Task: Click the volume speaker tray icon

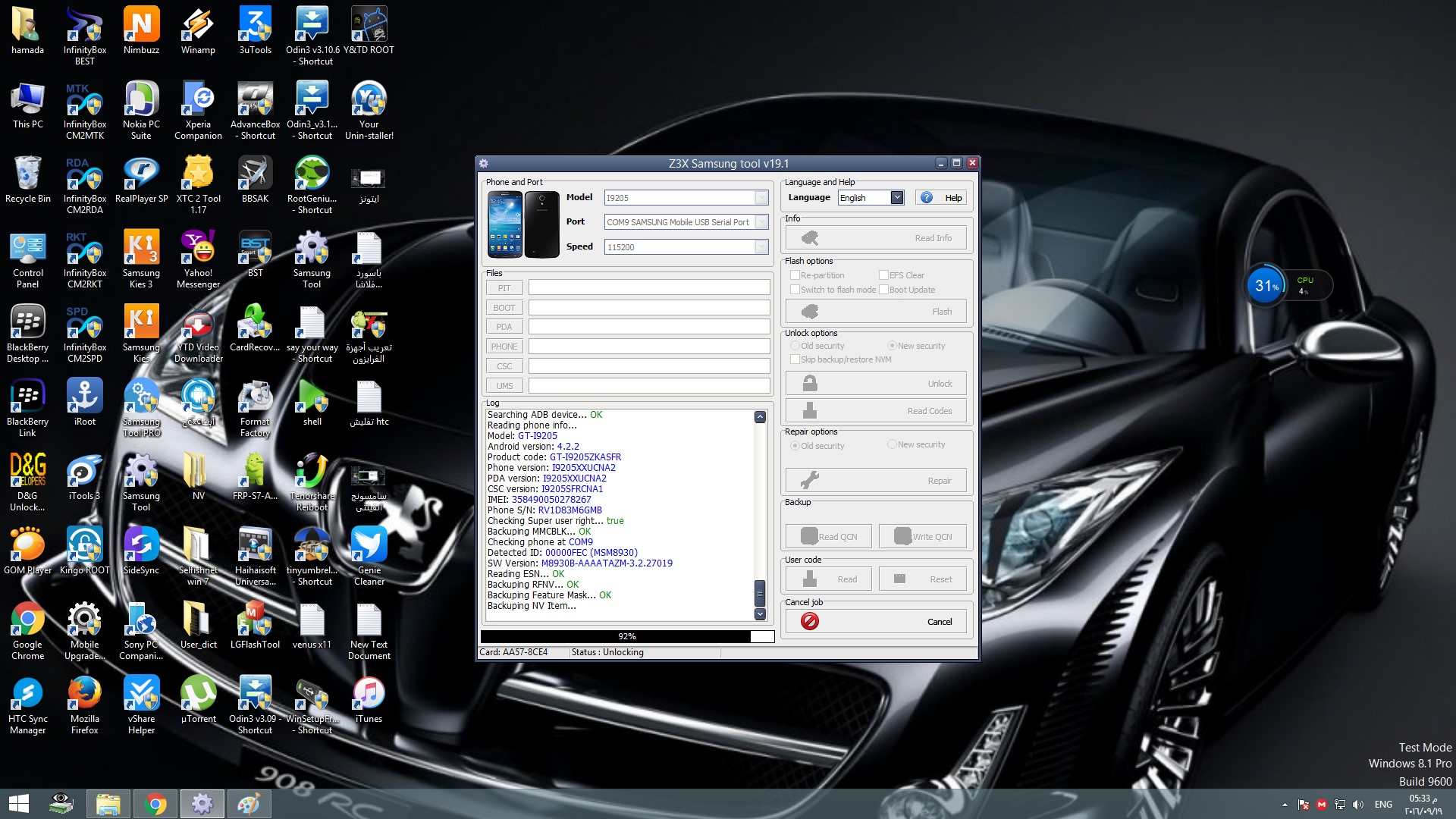Action: [x=1357, y=805]
